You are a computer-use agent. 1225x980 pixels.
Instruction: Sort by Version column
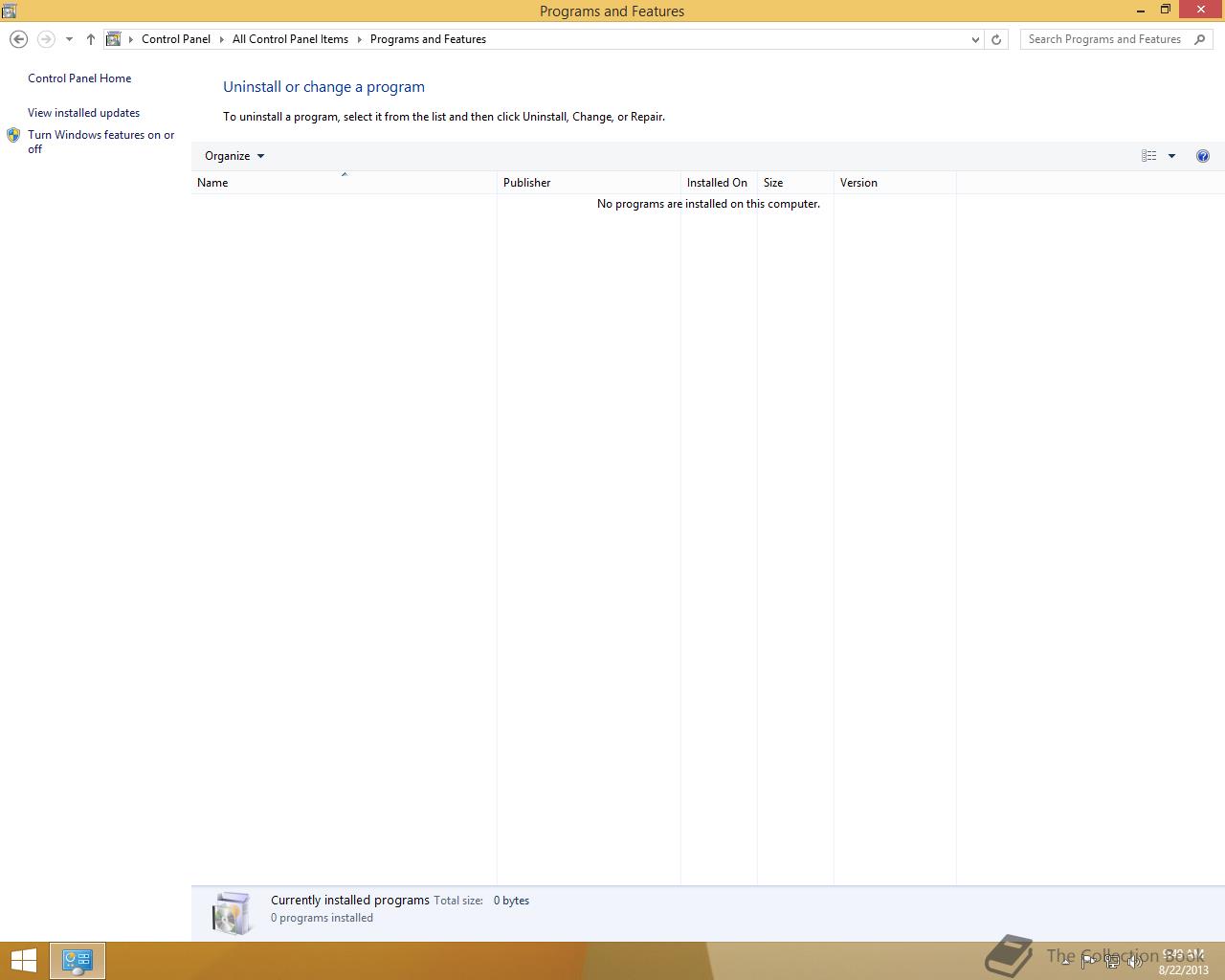(895, 183)
